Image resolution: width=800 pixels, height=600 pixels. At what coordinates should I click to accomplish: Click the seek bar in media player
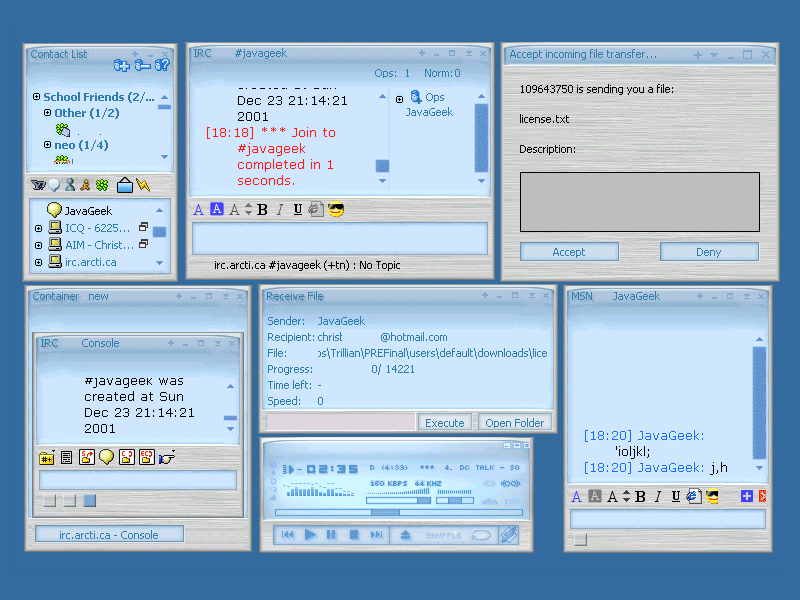pos(398,512)
